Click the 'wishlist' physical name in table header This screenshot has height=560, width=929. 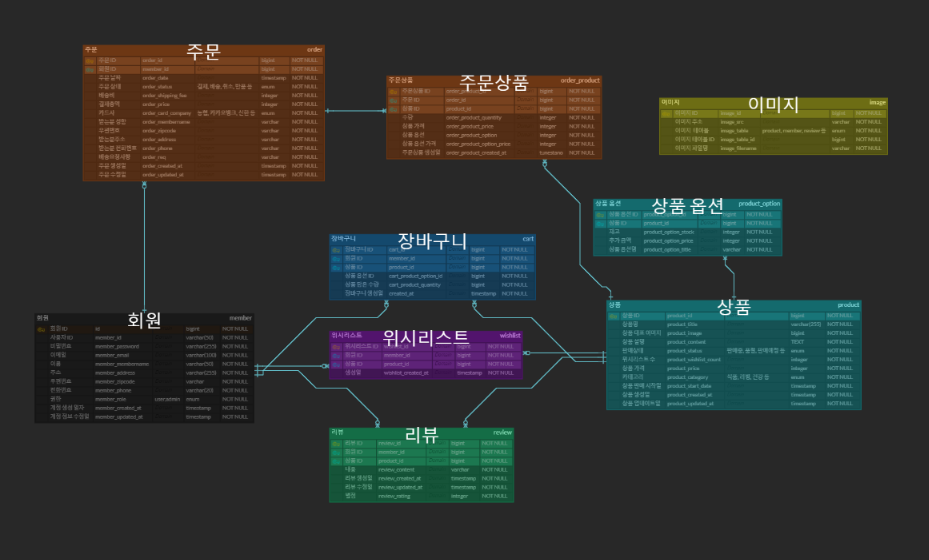[x=510, y=335]
